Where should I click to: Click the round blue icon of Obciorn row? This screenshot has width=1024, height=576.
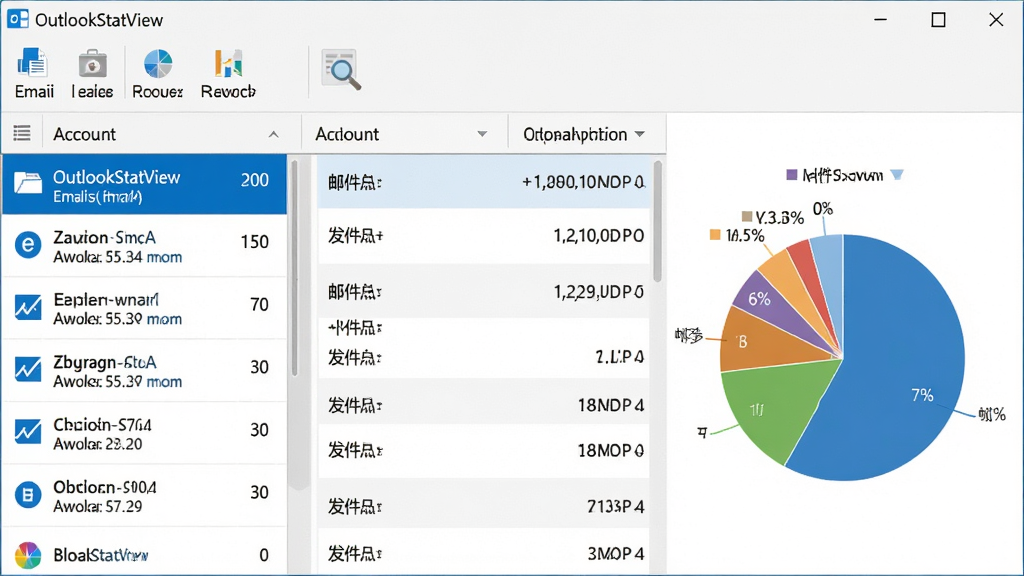pyautogui.click(x=28, y=494)
